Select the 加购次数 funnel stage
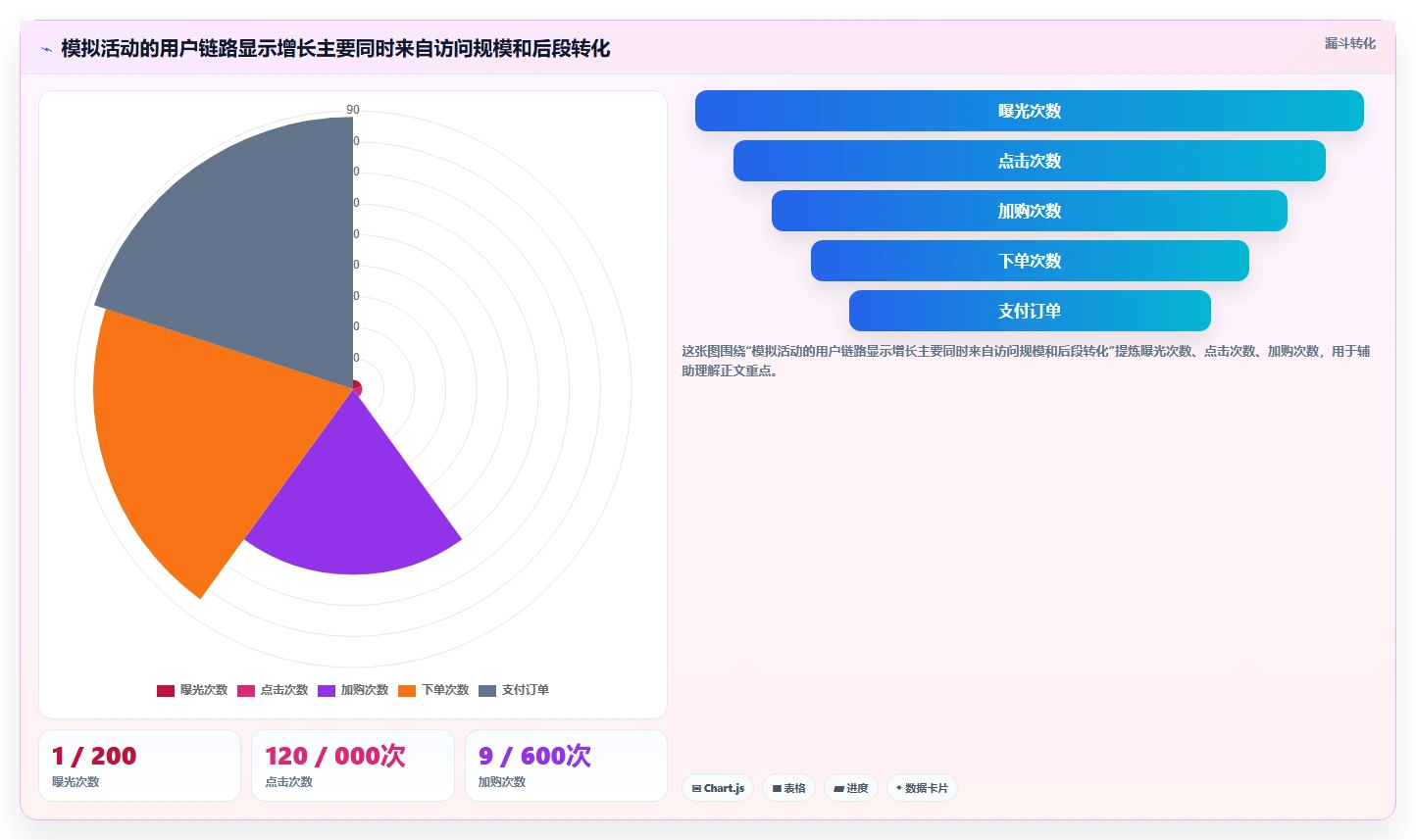This screenshot has height=840, width=1416. [x=1029, y=211]
